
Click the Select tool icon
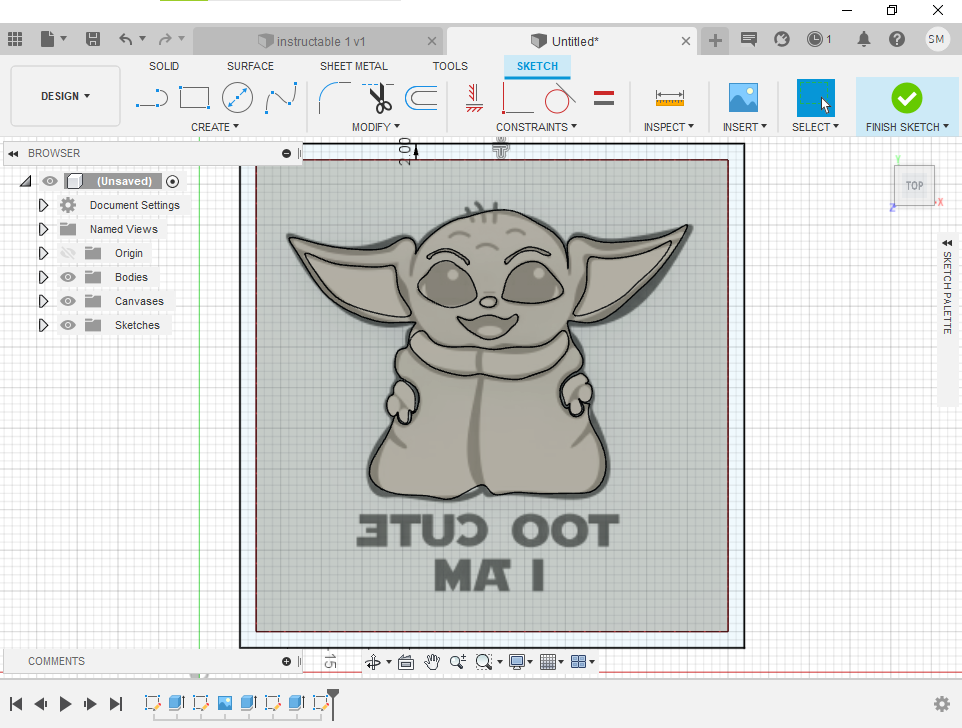click(x=815, y=98)
